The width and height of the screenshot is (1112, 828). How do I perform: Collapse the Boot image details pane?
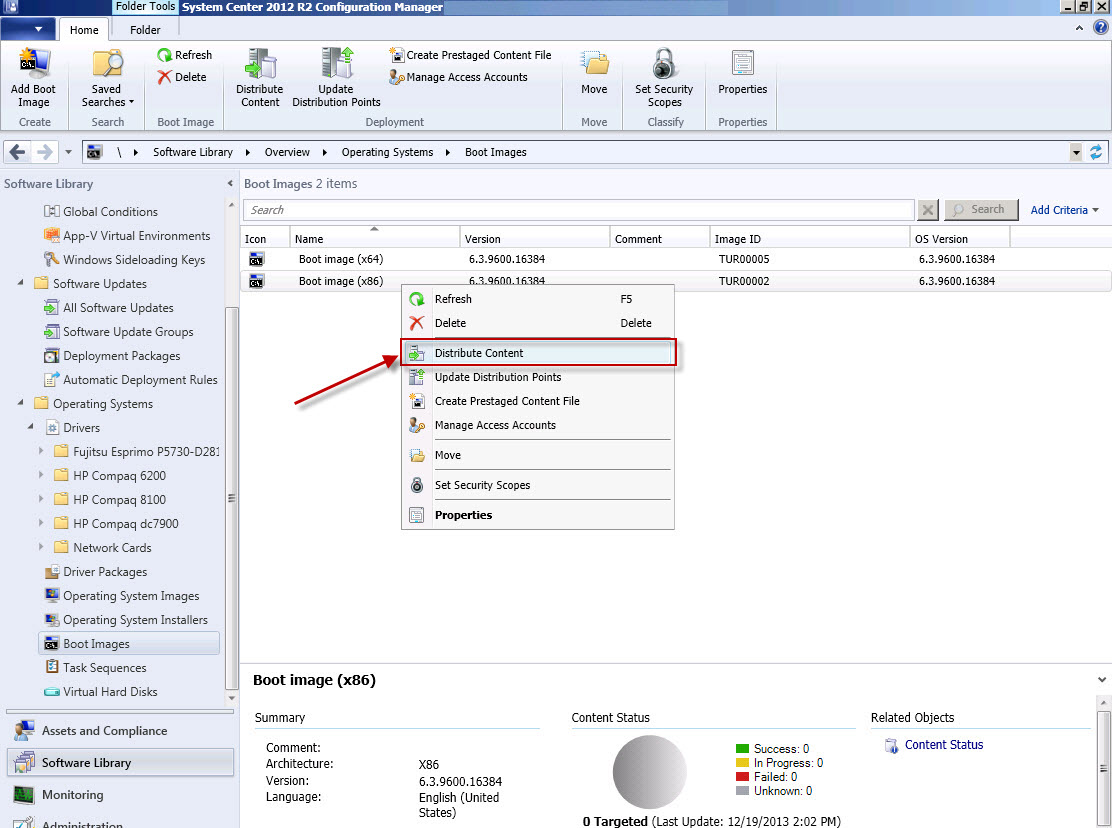[1101, 680]
